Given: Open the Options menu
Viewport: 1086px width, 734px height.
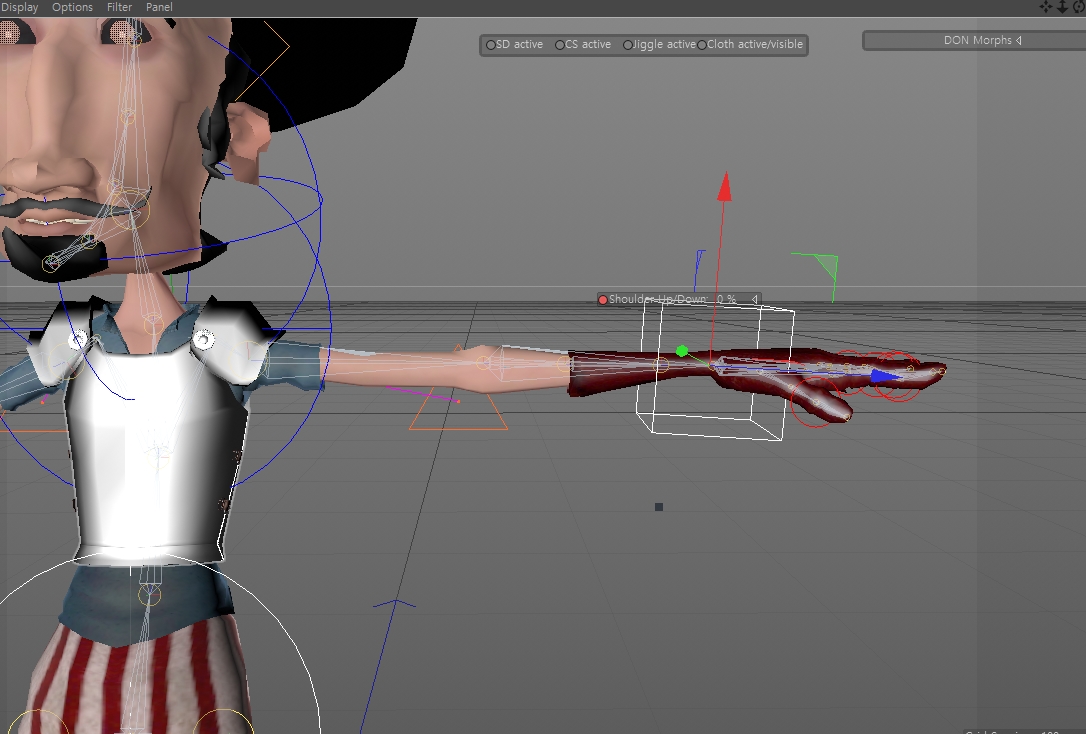Looking at the screenshot, I should point(72,7).
